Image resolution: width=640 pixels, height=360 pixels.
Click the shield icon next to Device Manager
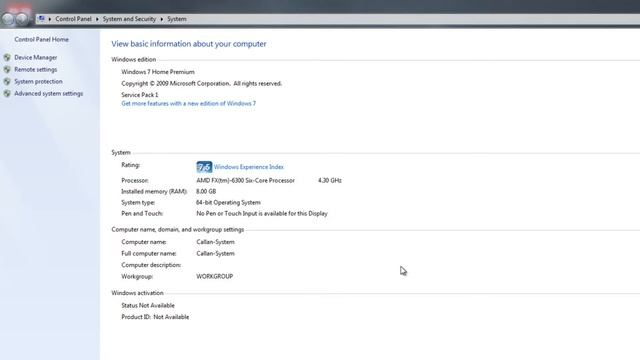click(7, 58)
